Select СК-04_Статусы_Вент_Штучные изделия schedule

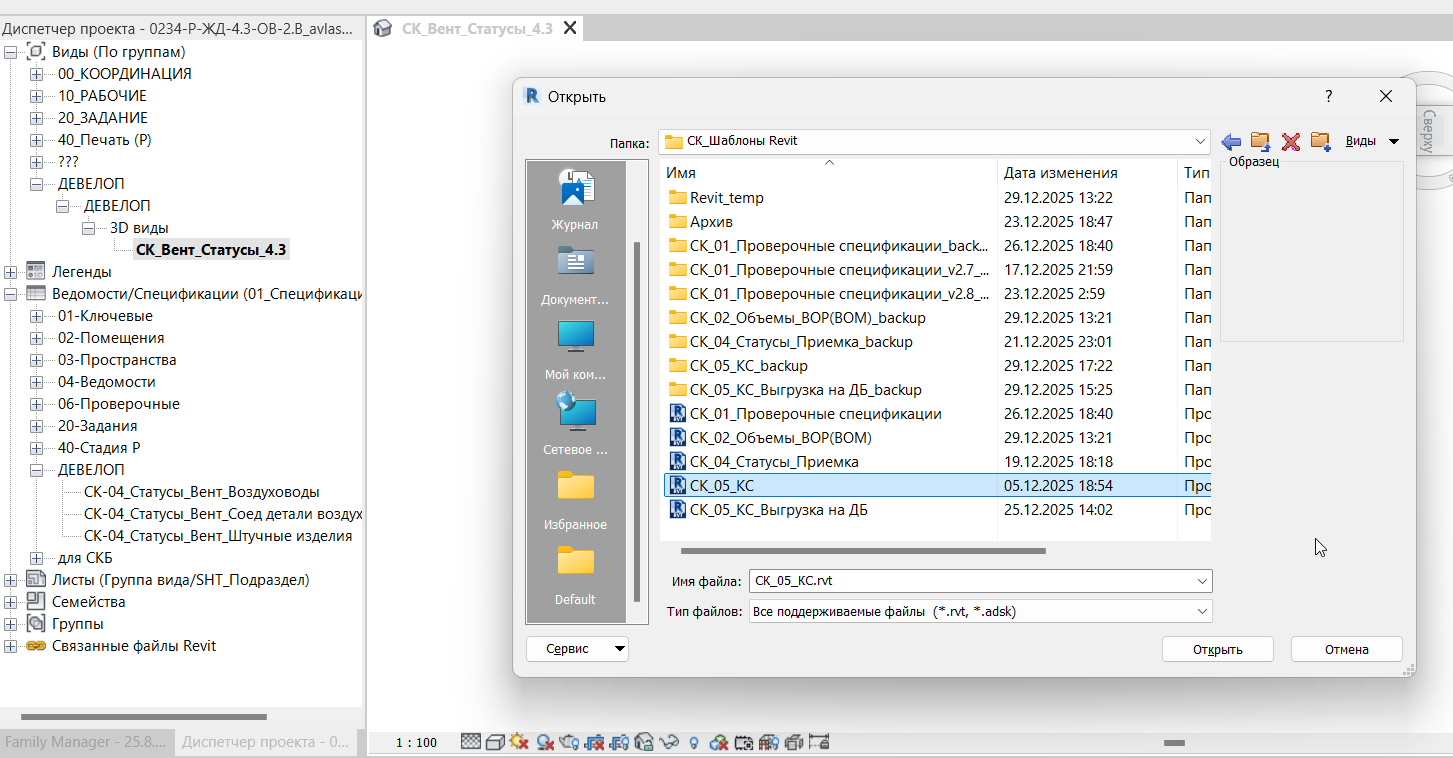pyautogui.click(x=218, y=536)
